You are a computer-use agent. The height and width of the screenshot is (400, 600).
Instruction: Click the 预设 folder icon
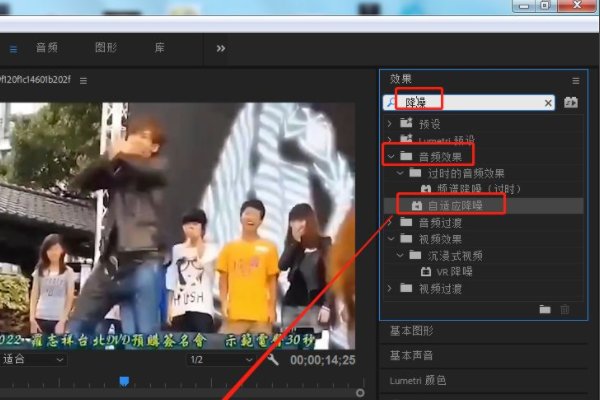tap(406, 123)
